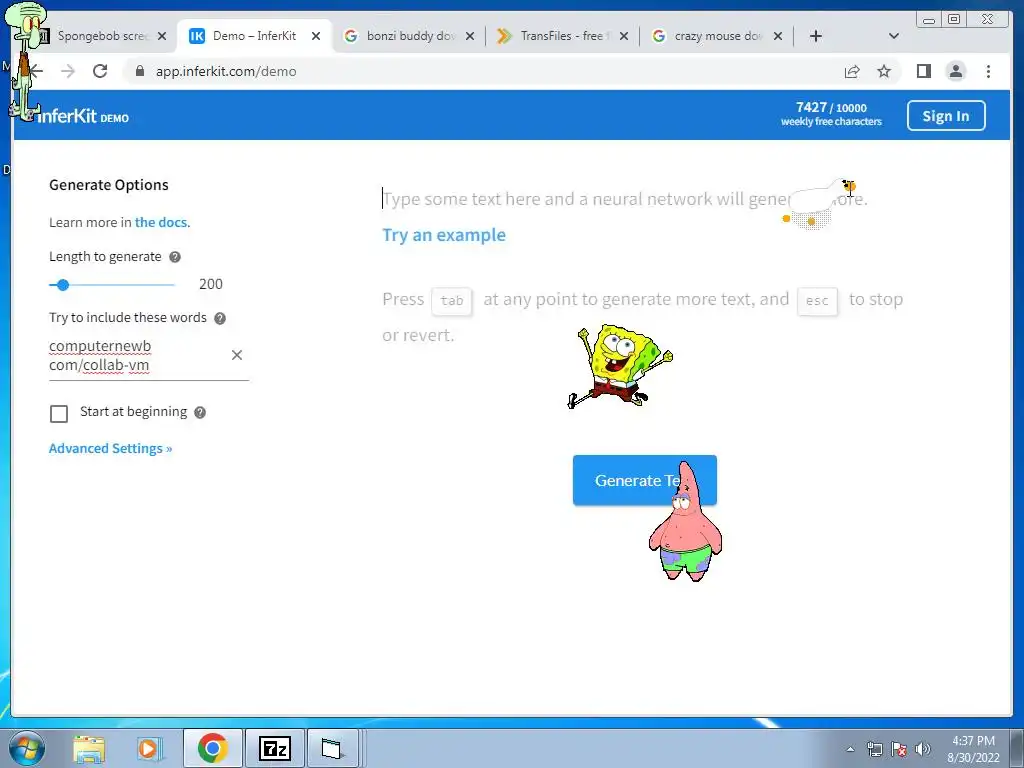This screenshot has height=768, width=1024.
Task: Open the network tray icon
Action: coord(874,749)
